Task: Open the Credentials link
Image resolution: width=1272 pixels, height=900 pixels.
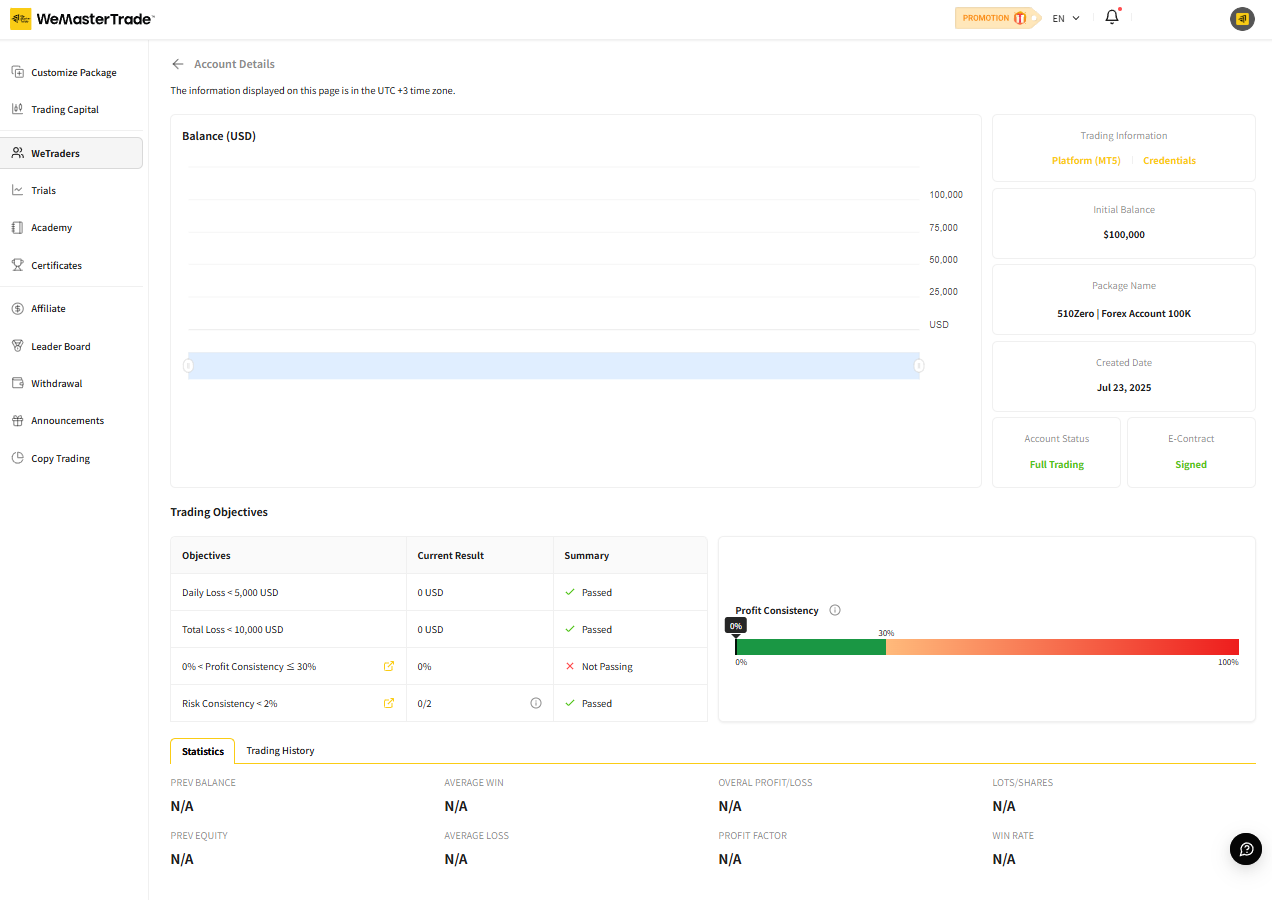Action: click(x=1169, y=160)
